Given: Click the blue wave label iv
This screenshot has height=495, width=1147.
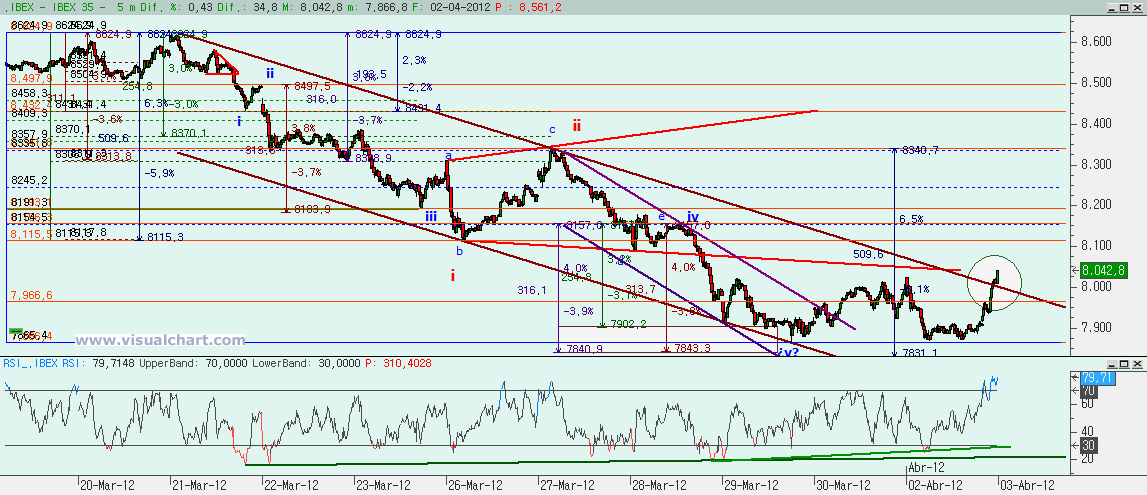Looking at the screenshot, I should click(x=693, y=216).
